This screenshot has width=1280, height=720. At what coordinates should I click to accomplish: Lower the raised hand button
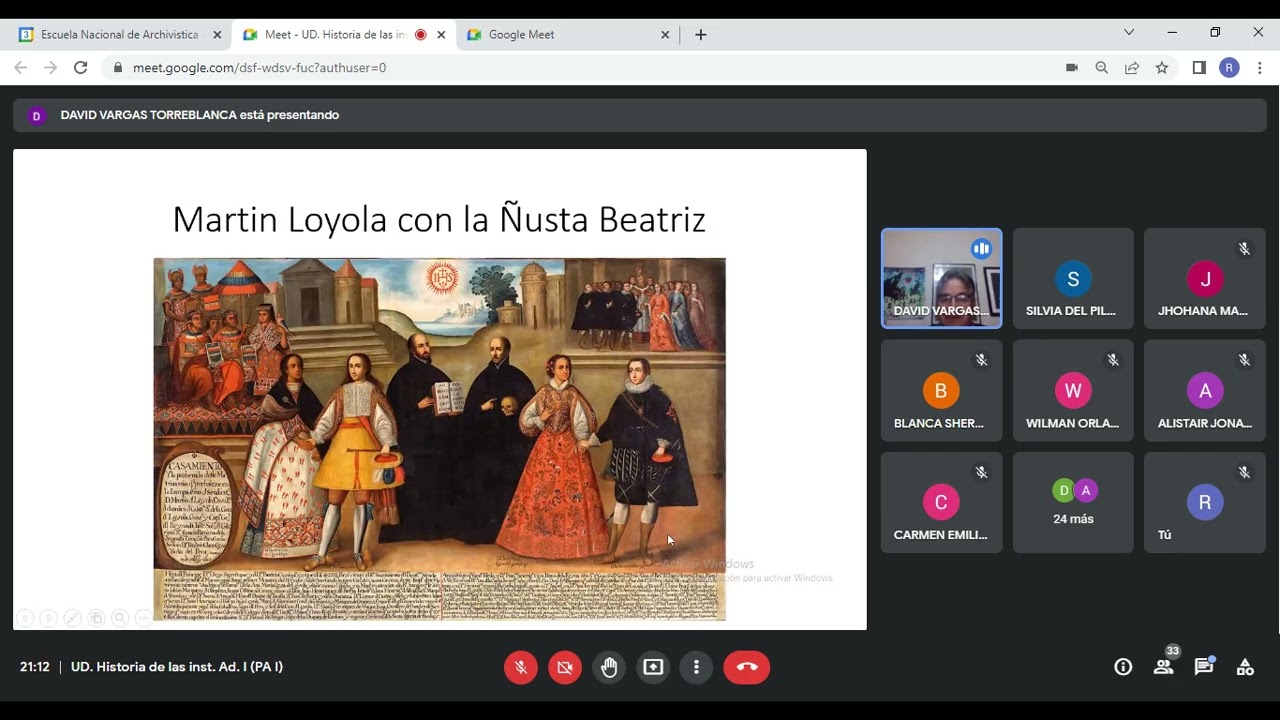(x=609, y=667)
